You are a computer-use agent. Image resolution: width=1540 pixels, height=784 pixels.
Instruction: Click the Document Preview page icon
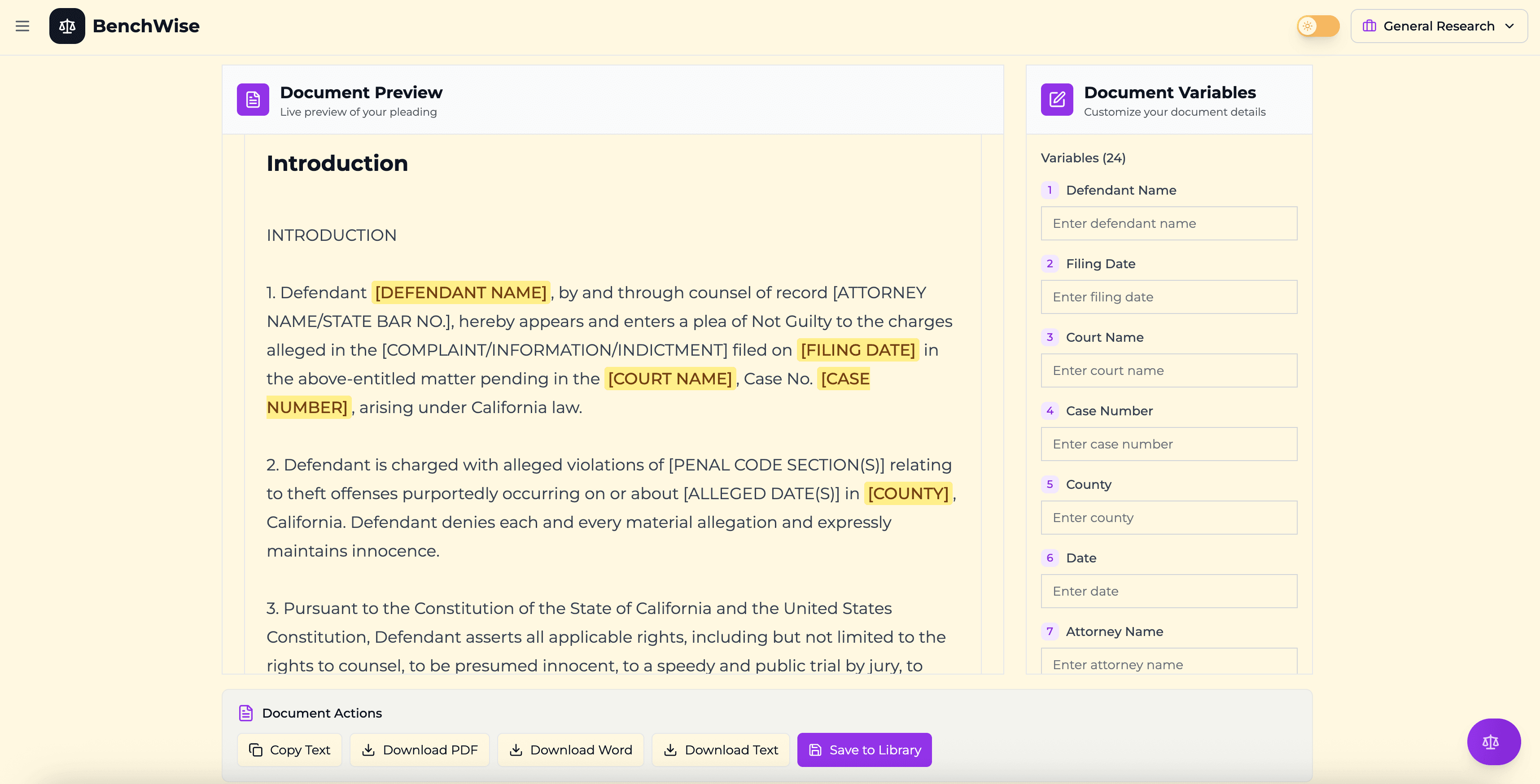click(x=252, y=99)
